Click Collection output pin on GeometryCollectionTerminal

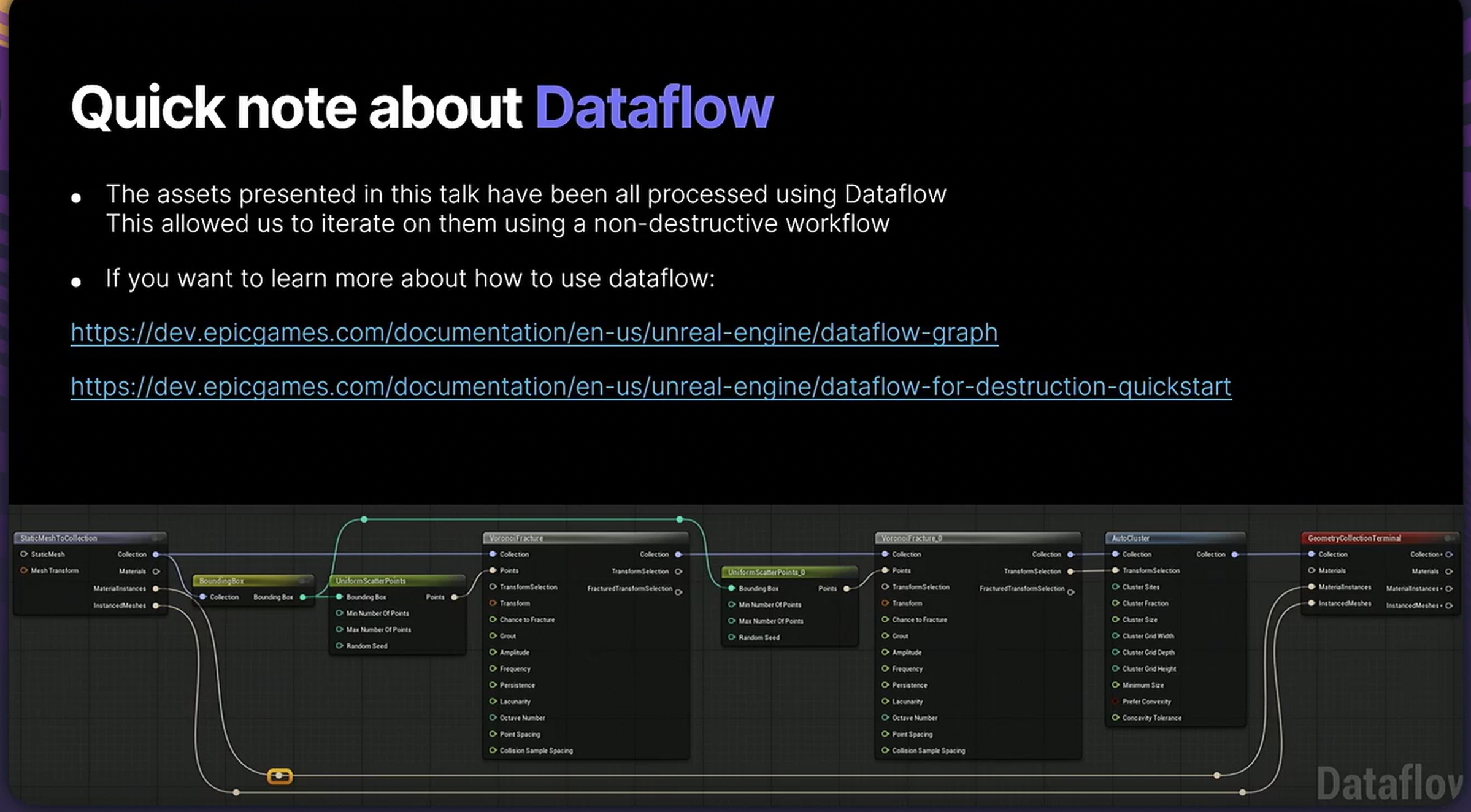click(1449, 554)
